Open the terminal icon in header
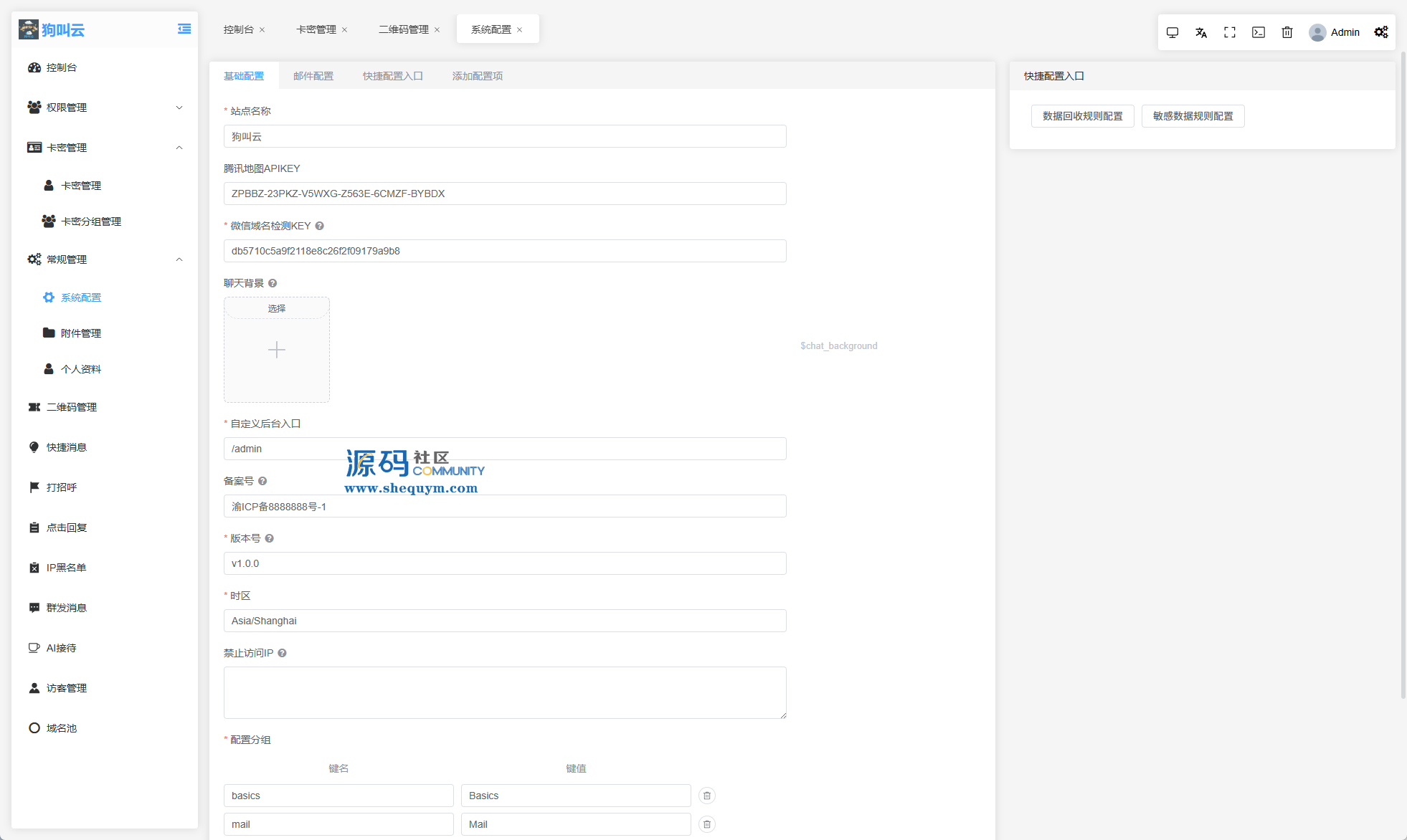 click(1259, 32)
